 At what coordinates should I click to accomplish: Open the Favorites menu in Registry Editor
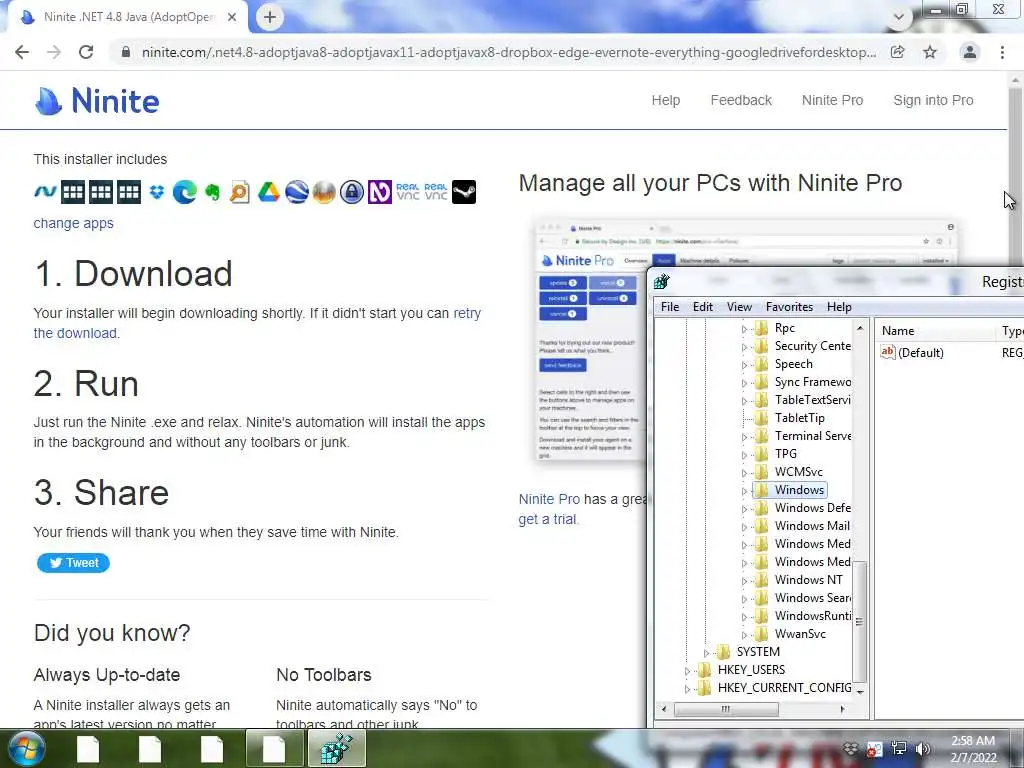(790, 307)
